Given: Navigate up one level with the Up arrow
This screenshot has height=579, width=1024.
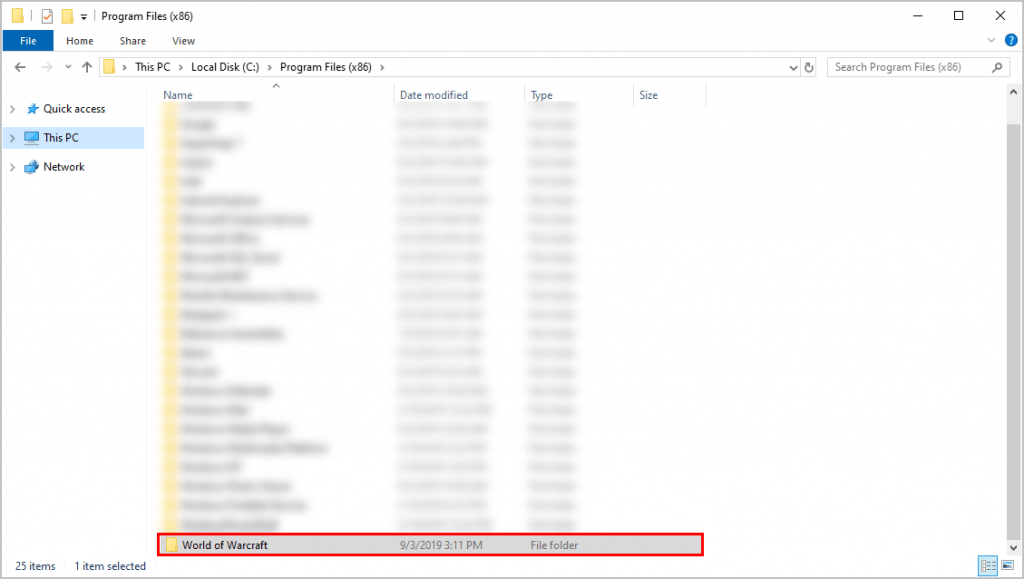Looking at the screenshot, I should (86, 67).
